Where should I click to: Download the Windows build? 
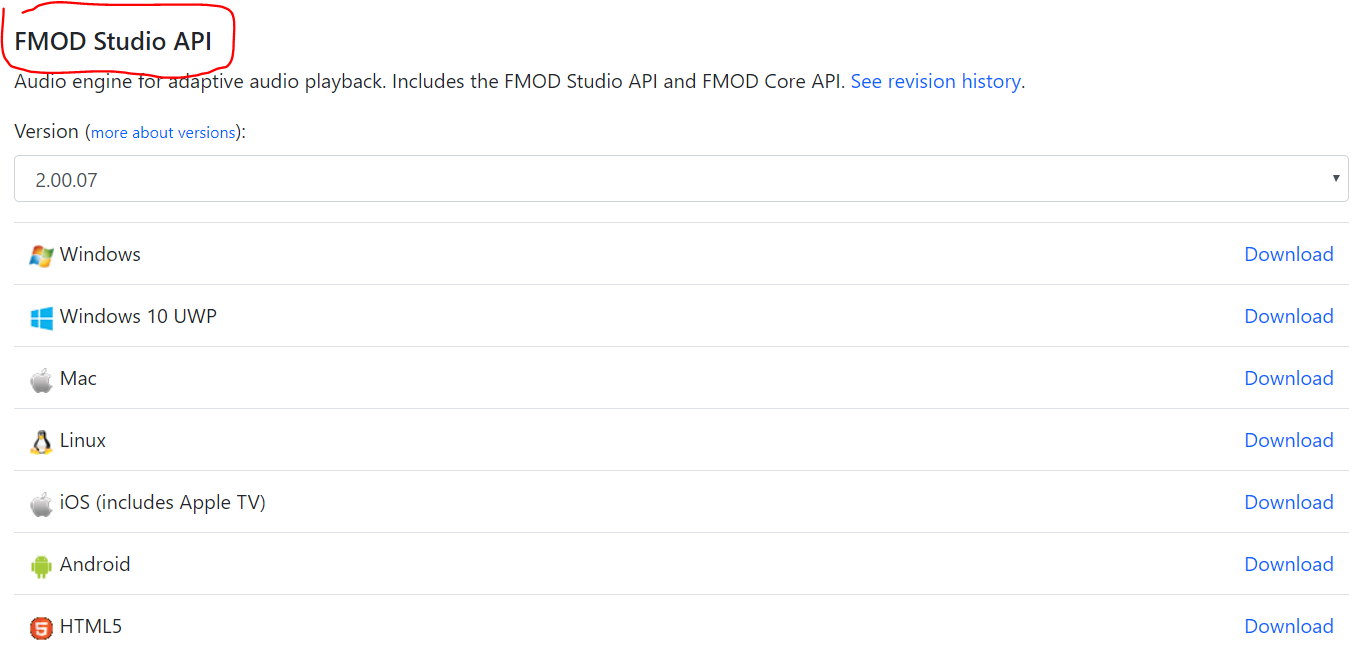pos(1288,255)
